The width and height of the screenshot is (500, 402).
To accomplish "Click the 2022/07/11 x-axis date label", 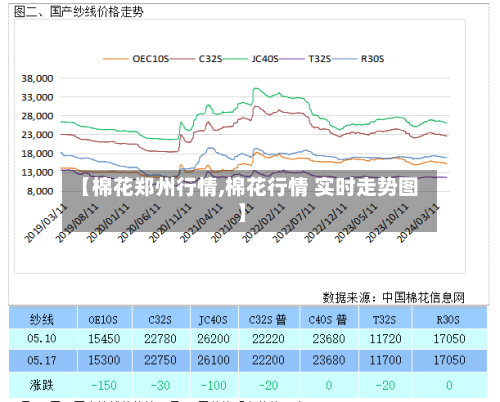I will point(294,223).
